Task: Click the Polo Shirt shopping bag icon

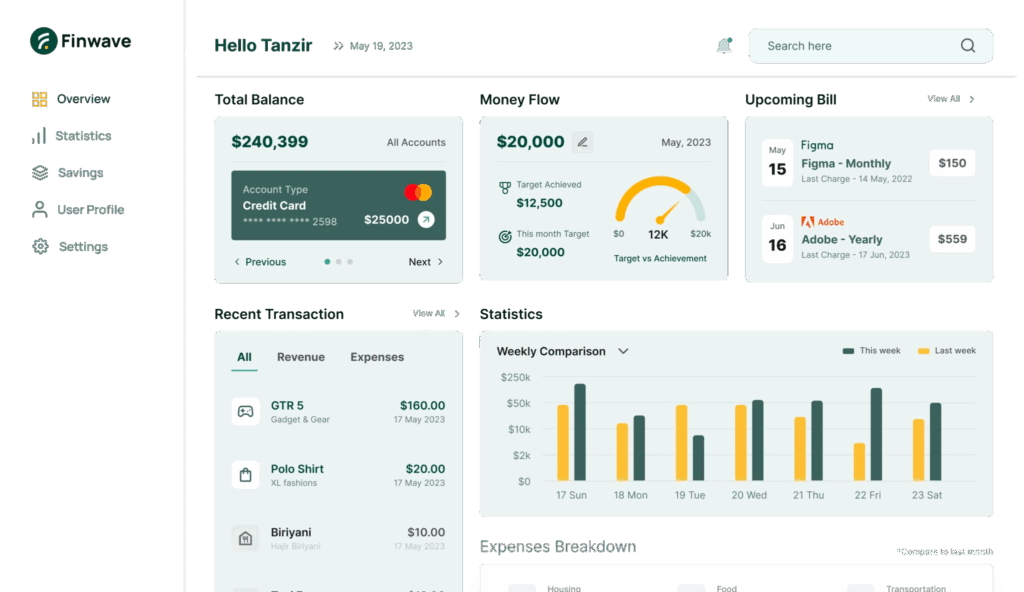Action: (245, 475)
